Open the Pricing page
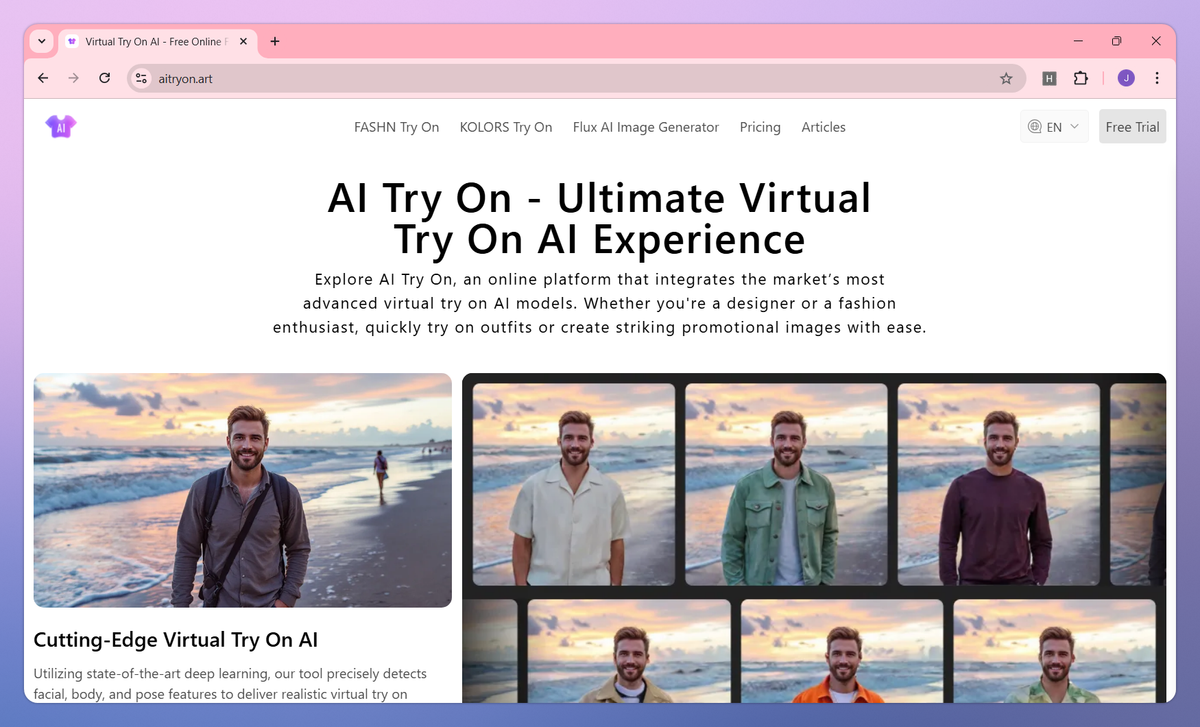1200x727 pixels. (x=760, y=127)
